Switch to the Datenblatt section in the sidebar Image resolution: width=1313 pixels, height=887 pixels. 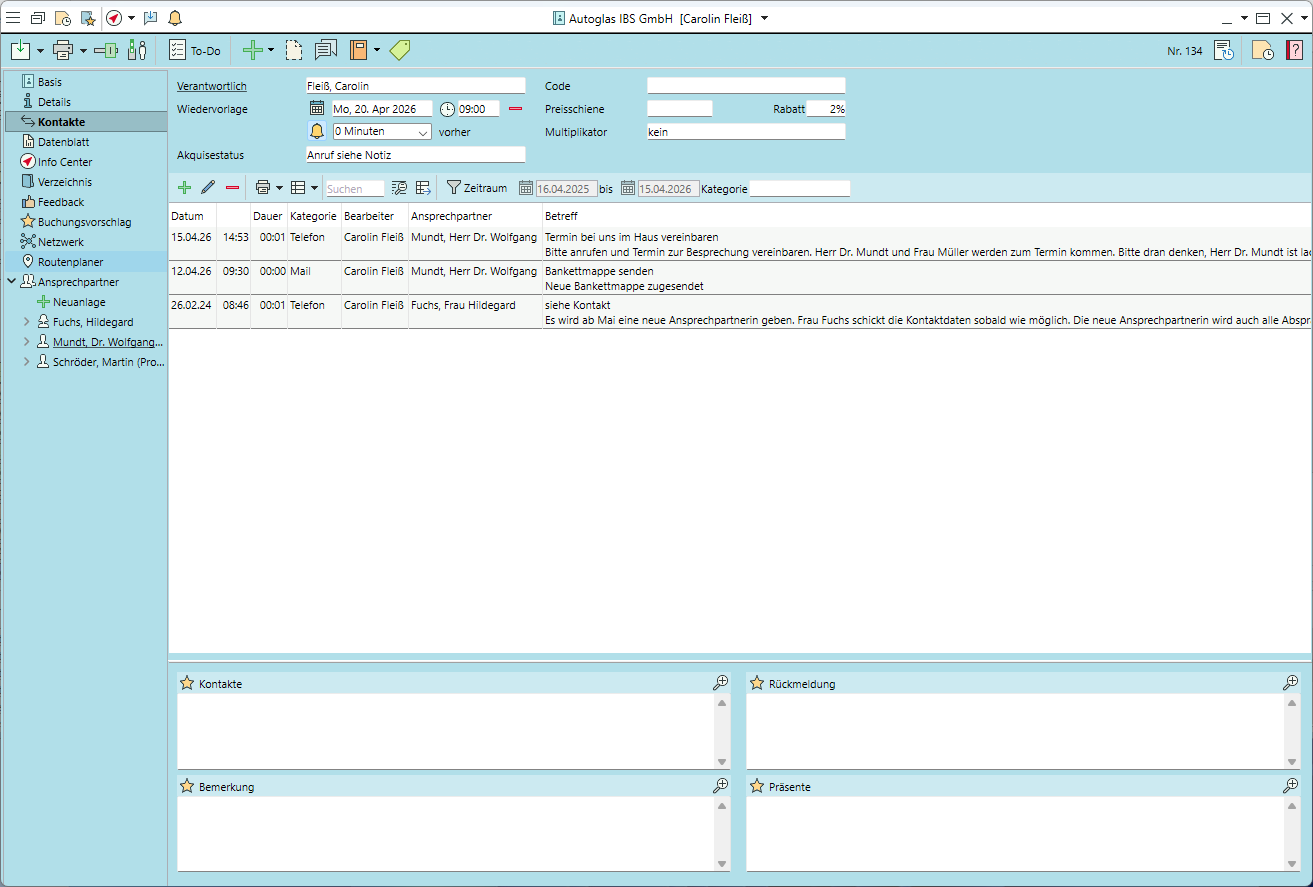(63, 142)
